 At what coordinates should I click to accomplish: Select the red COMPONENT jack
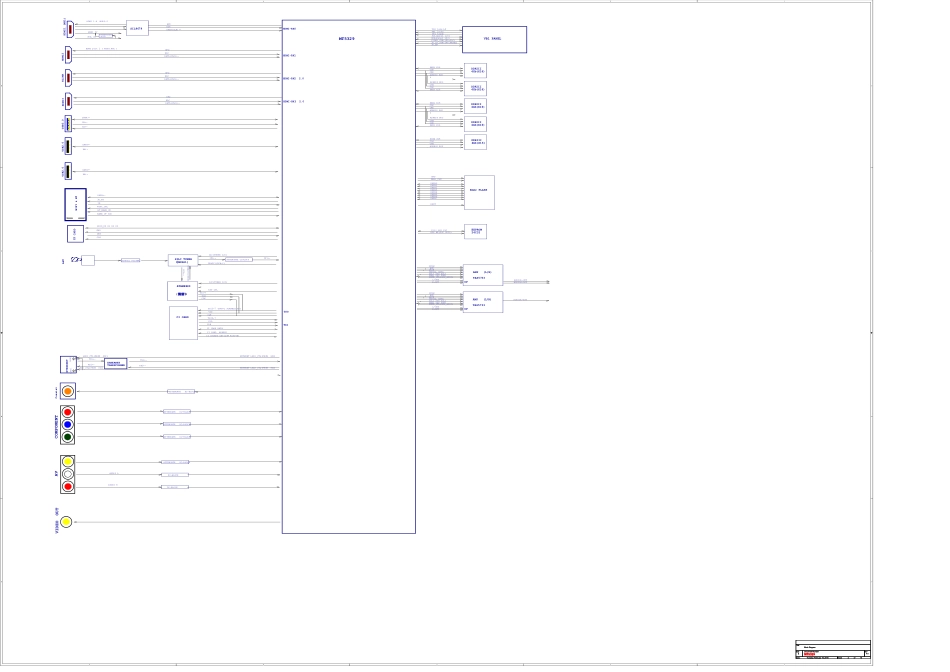(67, 412)
